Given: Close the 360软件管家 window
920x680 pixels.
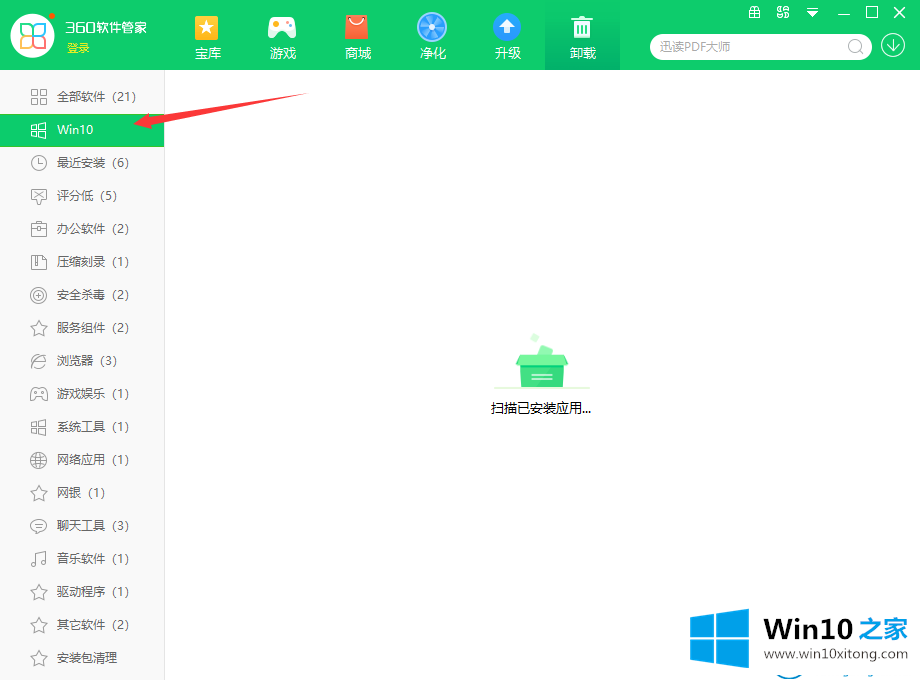Looking at the screenshot, I should pyautogui.click(x=899, y=12).
